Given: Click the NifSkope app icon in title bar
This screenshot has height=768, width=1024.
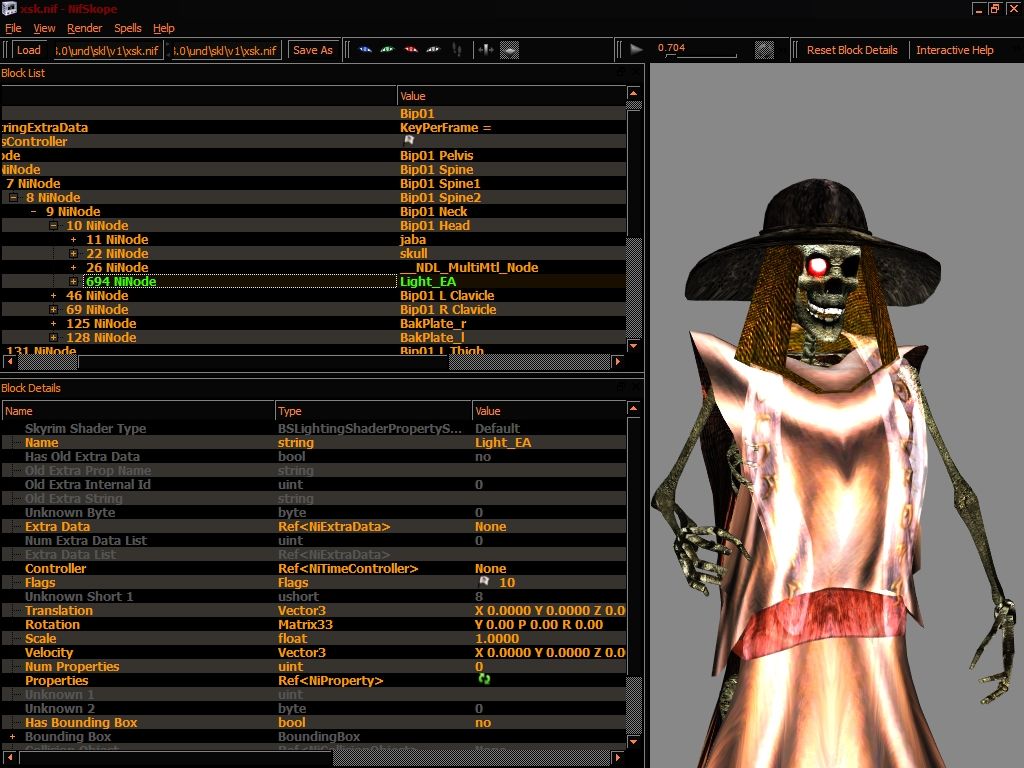Looking at the screenshot, I should pos(9,8).
